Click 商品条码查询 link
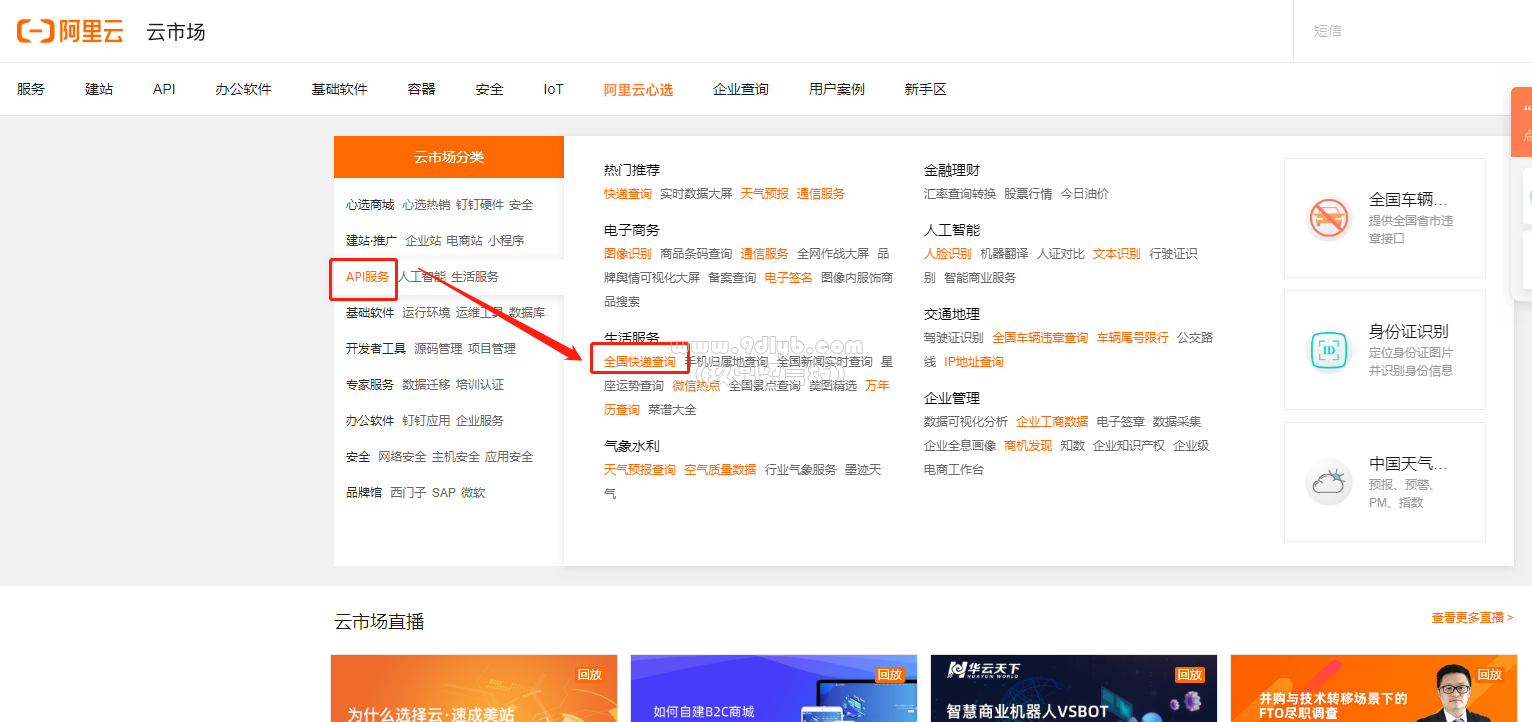Viewport: 1532px width, 722px height. click(696, 254)
